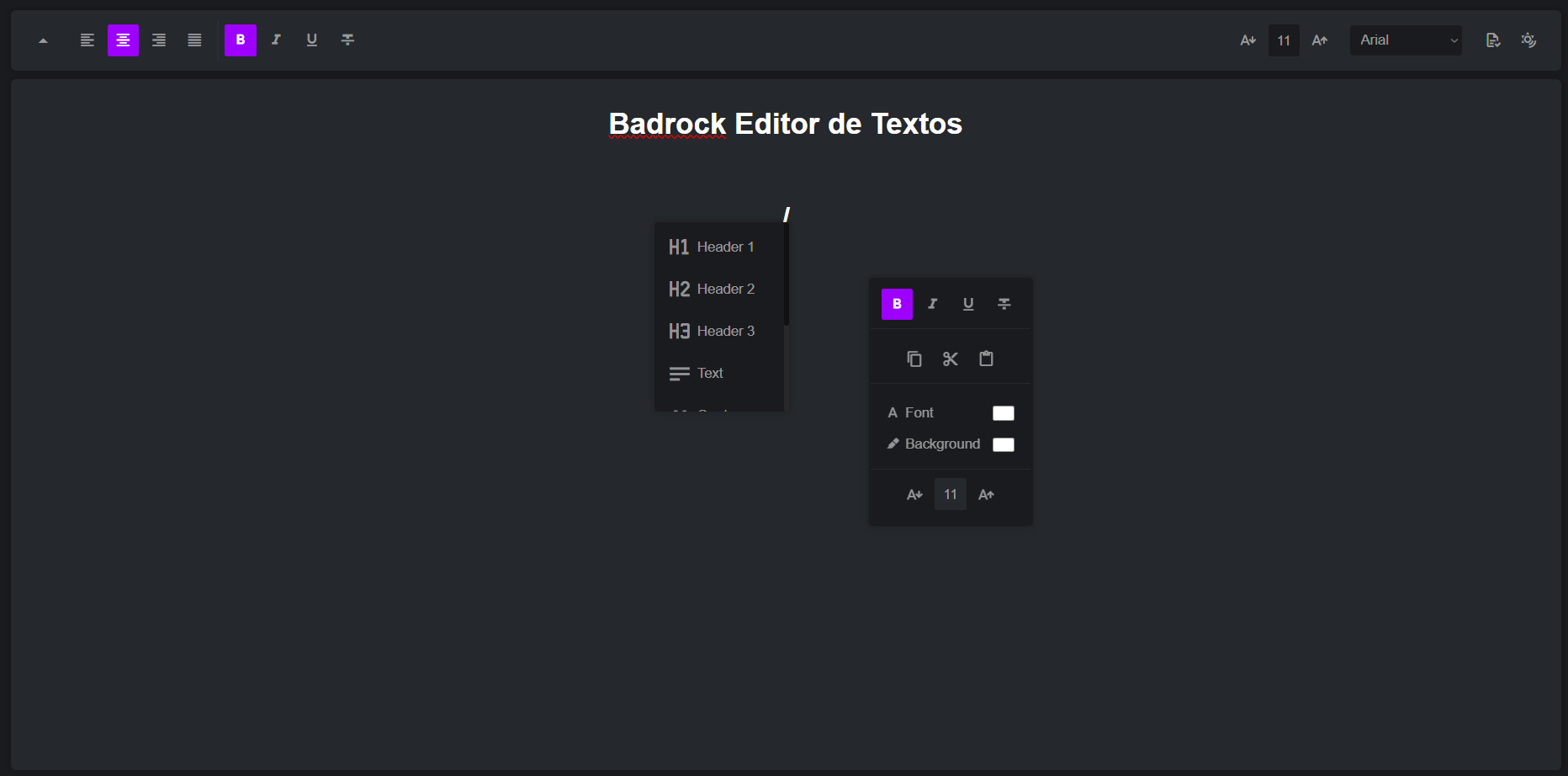Image resolution: width=1568 pixels, height=776 pixels.
Task: Click the increase font size icon in top toolbar
Action: tap(1319, 40)
